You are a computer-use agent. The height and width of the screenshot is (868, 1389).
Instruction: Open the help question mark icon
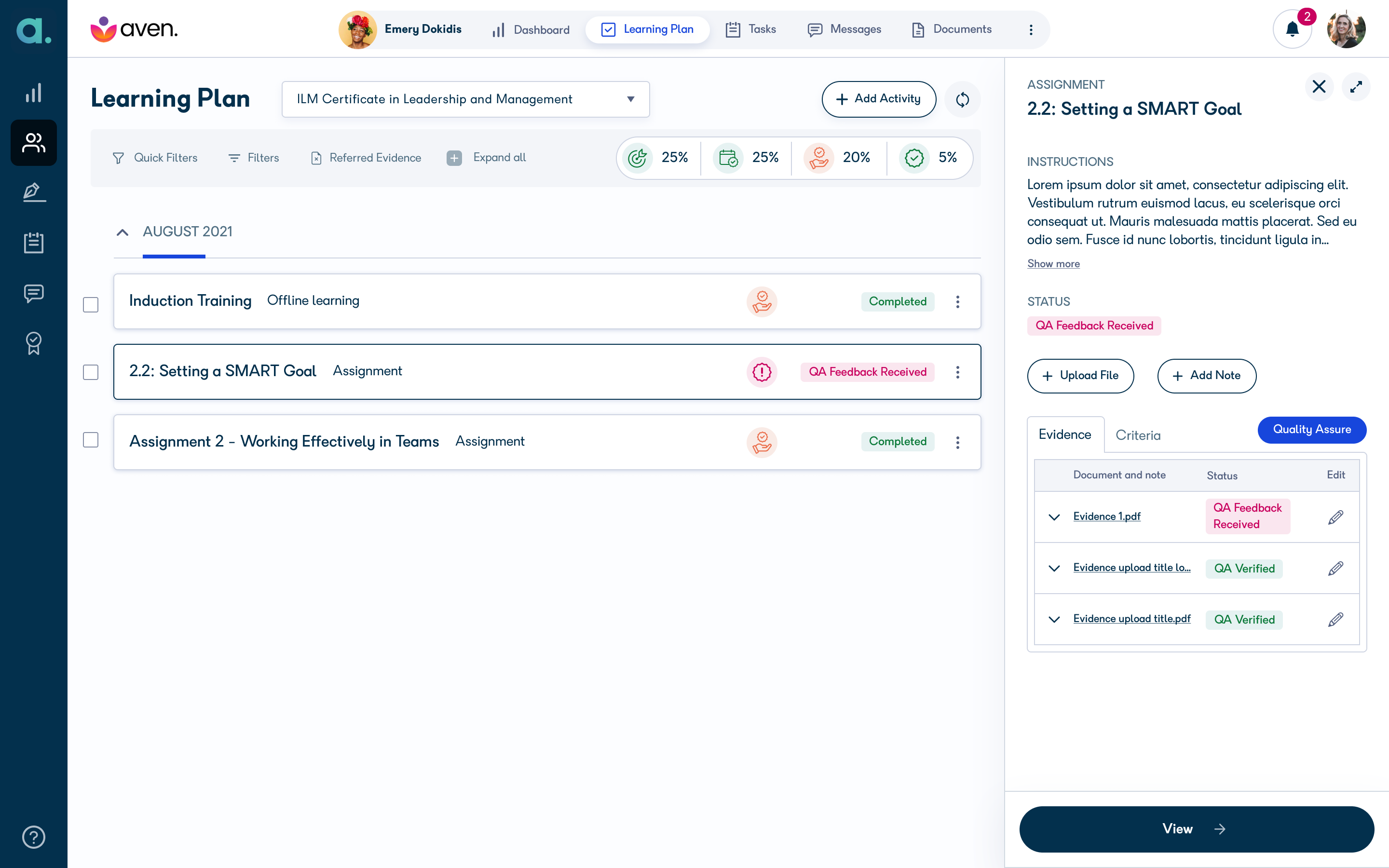[33, 837]
